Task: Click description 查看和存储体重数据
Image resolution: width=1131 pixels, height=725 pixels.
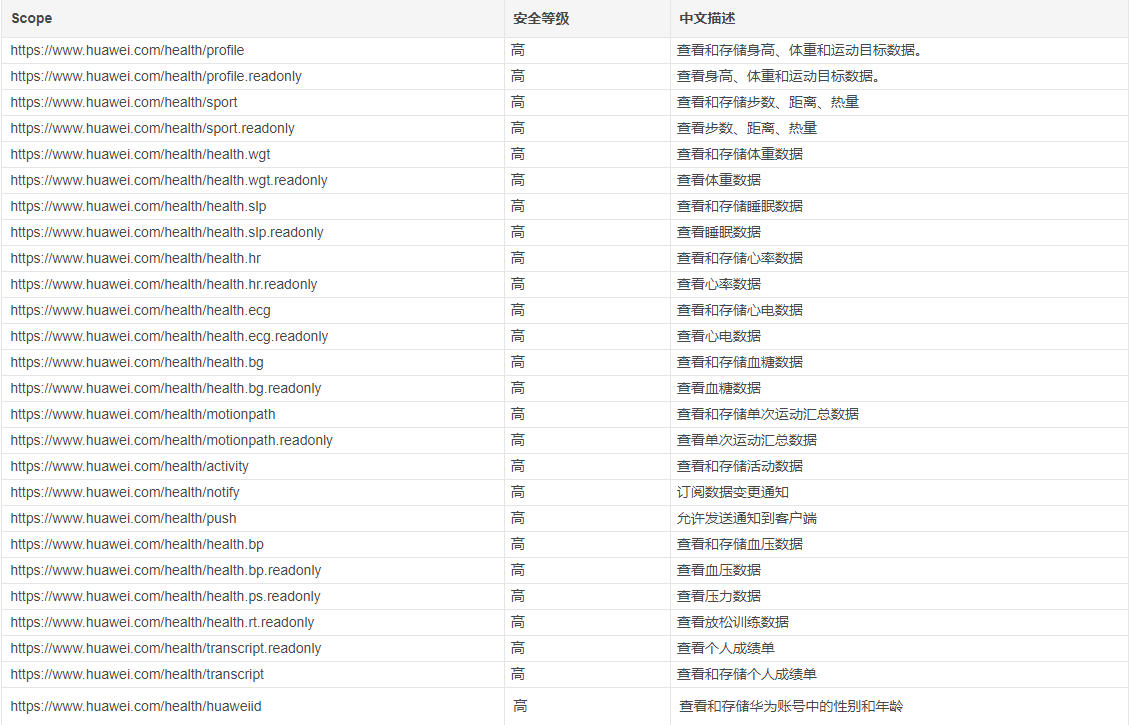Action: (x=739, y=154)
